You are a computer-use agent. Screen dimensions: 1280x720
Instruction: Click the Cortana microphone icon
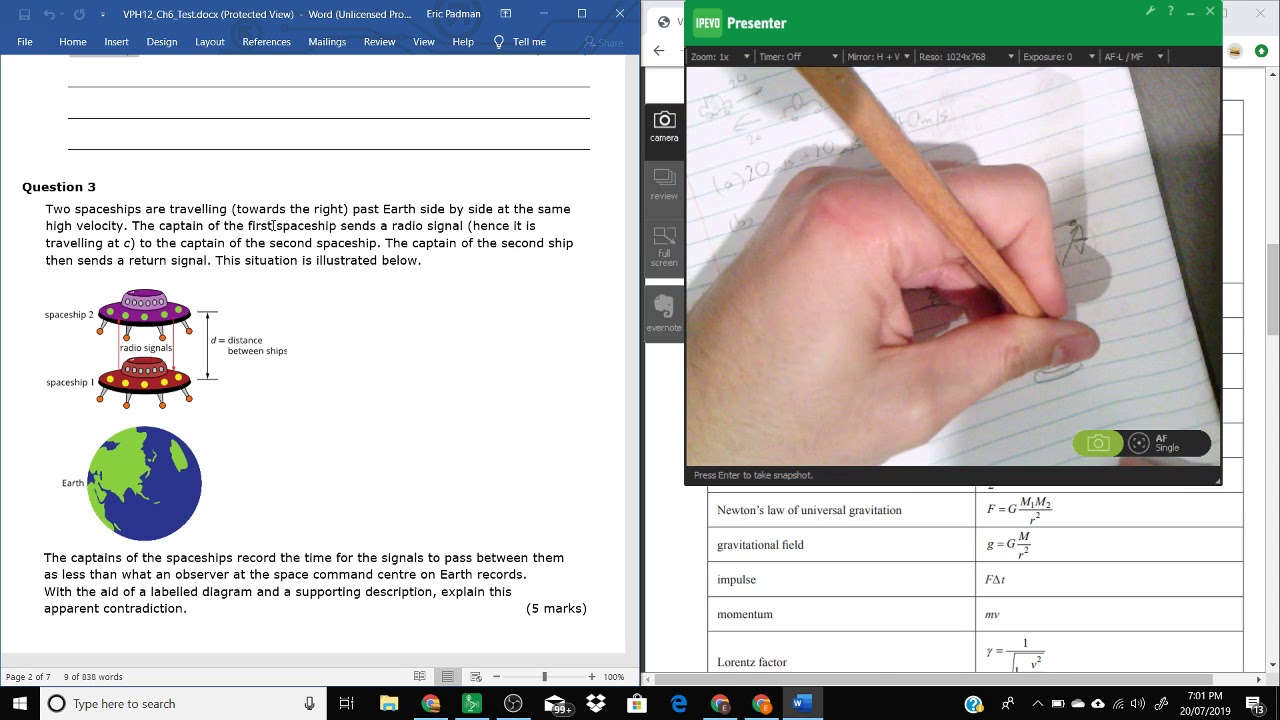(310, 704)
